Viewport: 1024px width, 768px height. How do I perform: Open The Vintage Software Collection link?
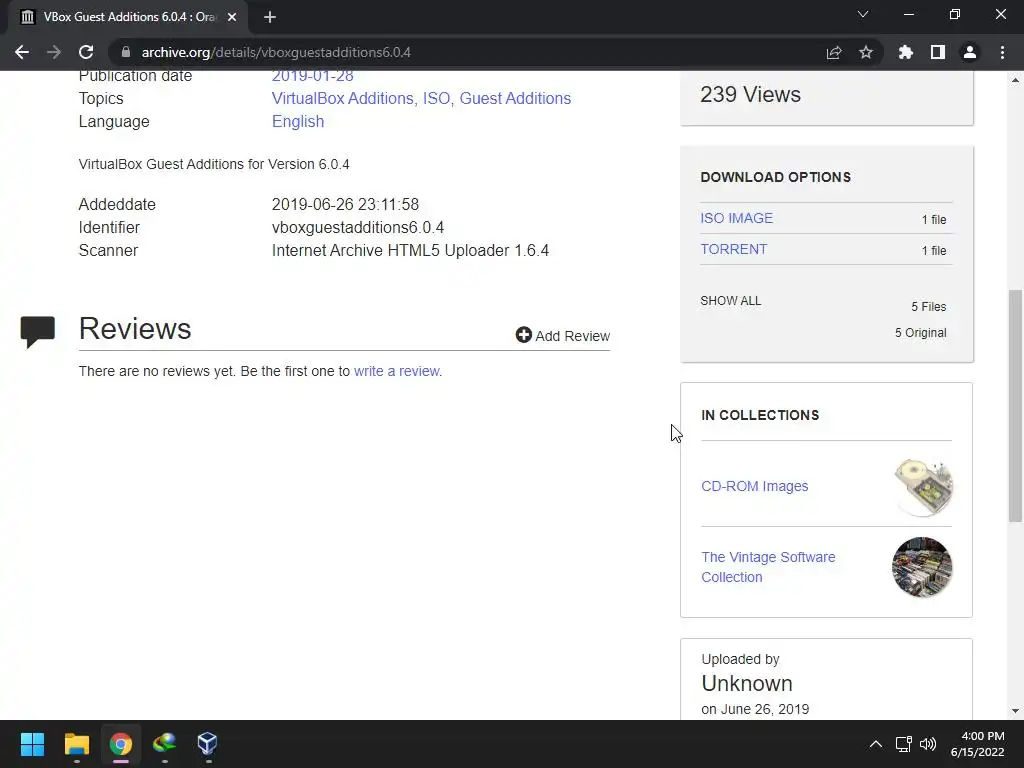click(x=768, y=567)
